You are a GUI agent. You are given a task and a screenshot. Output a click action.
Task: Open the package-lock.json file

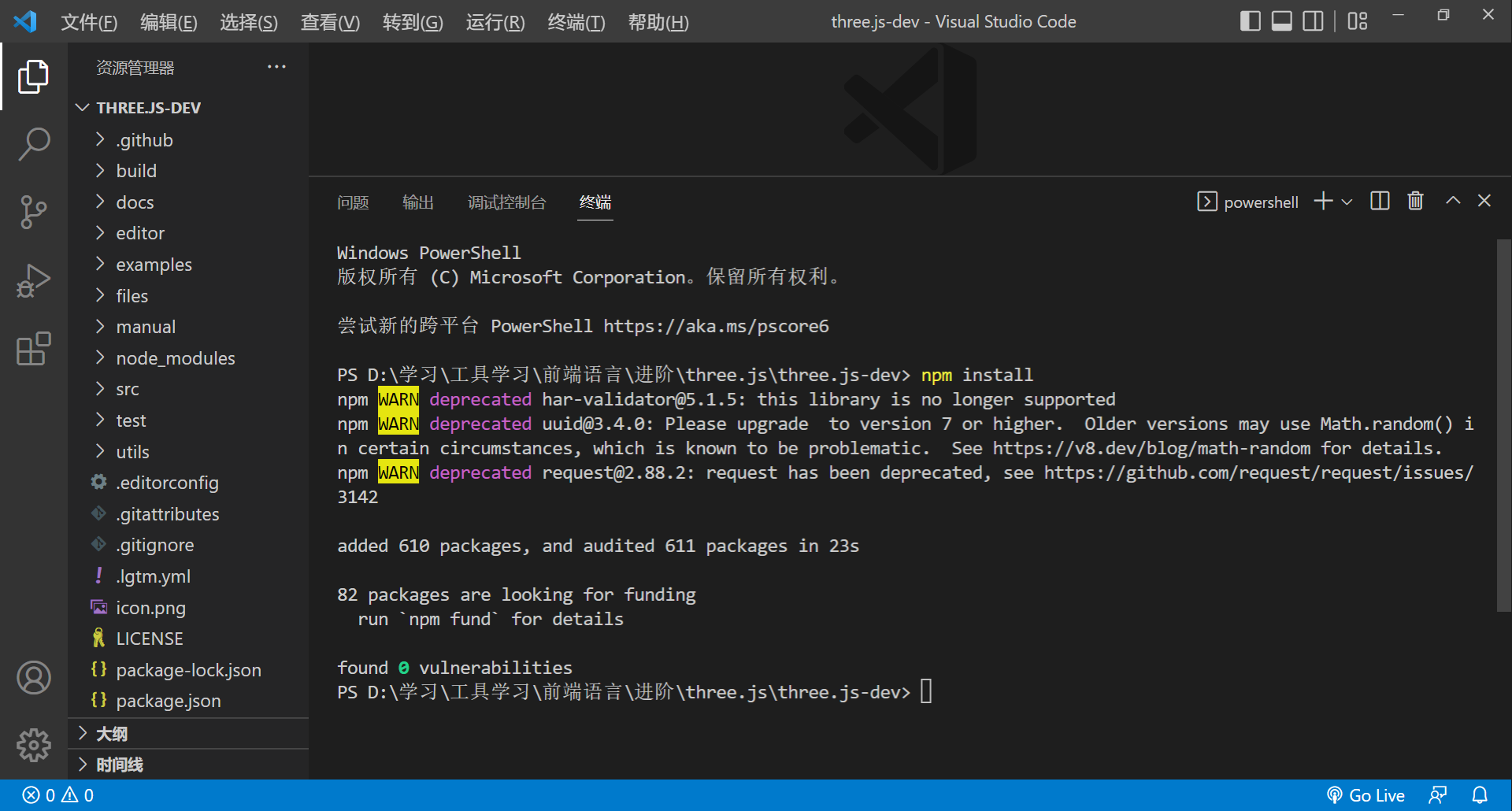click(188, 670)
